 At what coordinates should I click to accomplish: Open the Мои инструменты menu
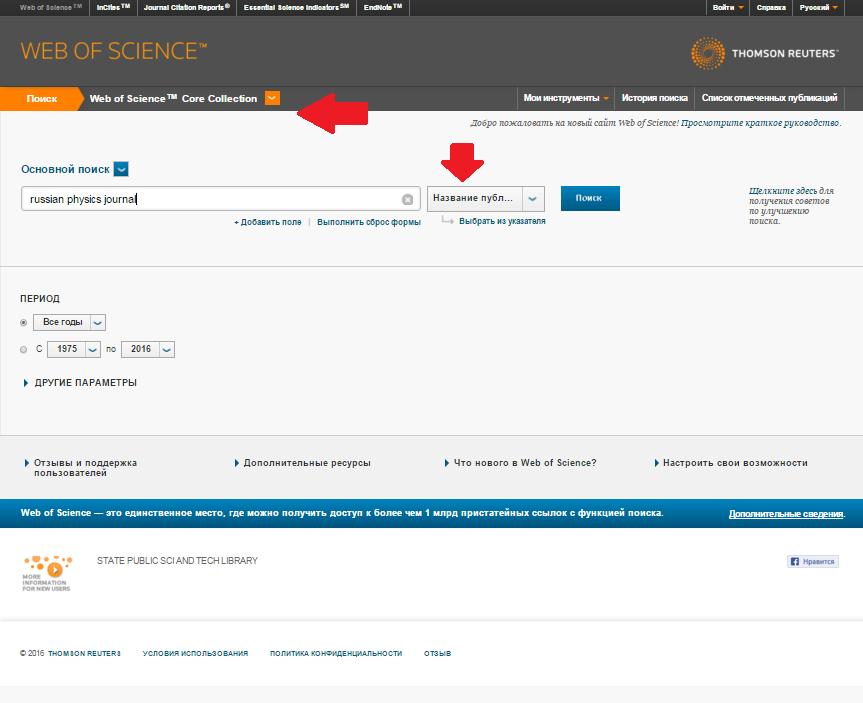566,98
